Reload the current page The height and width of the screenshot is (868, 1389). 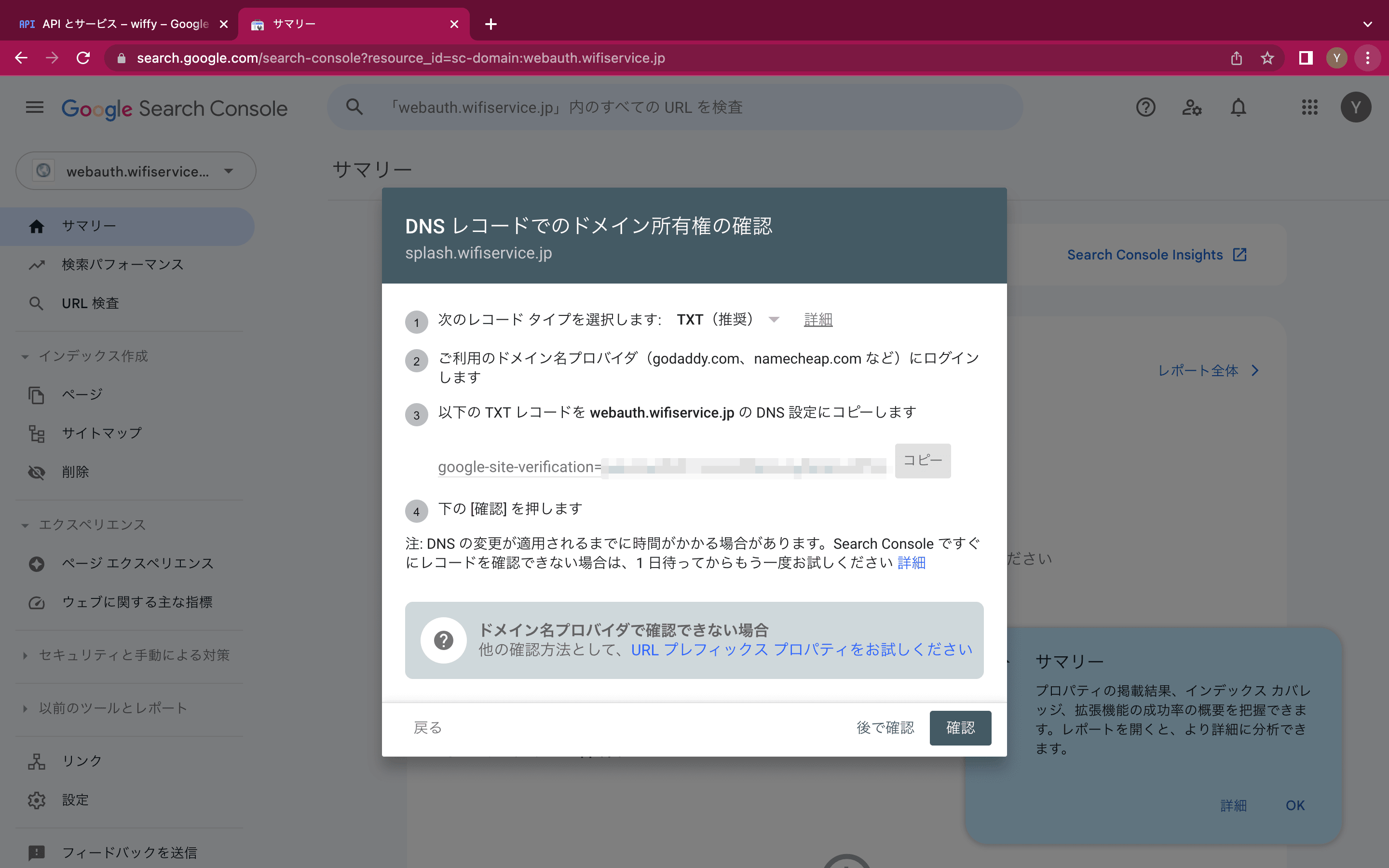pos(83,58)
